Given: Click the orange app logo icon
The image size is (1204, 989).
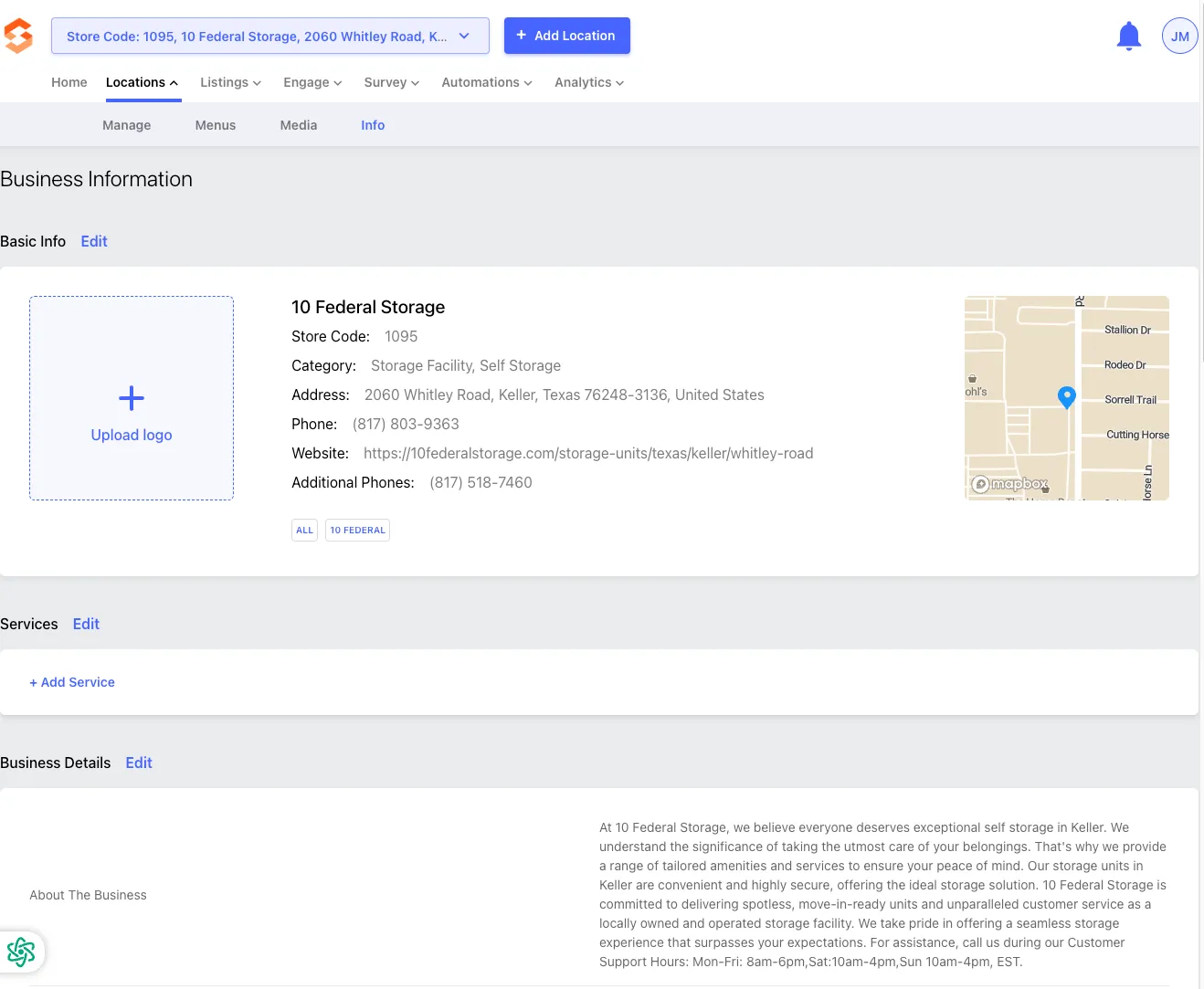Looking at the screenshot, I should click(18, 36).
